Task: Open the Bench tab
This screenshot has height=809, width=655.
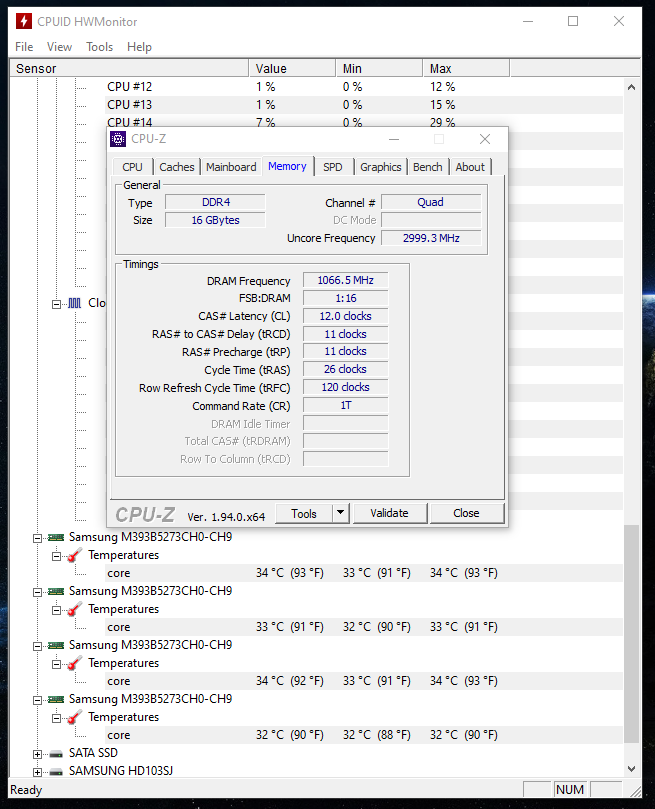Action: tap(428, 167)
